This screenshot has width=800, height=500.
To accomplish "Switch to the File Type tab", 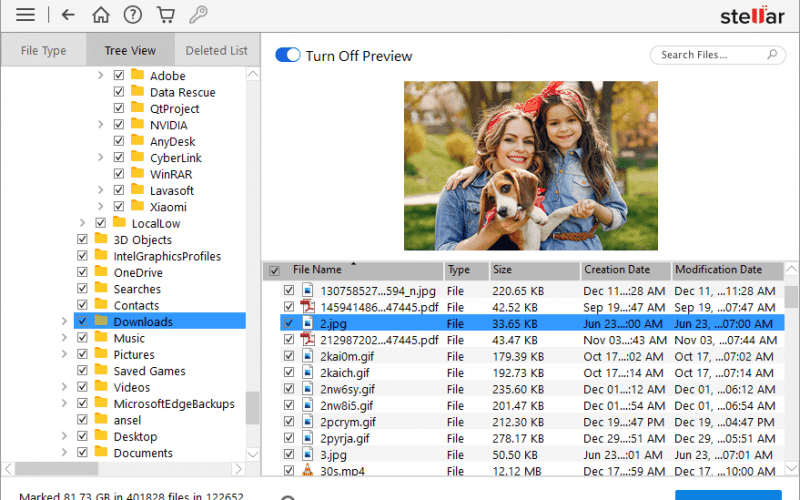I will [x=43, y=51].
